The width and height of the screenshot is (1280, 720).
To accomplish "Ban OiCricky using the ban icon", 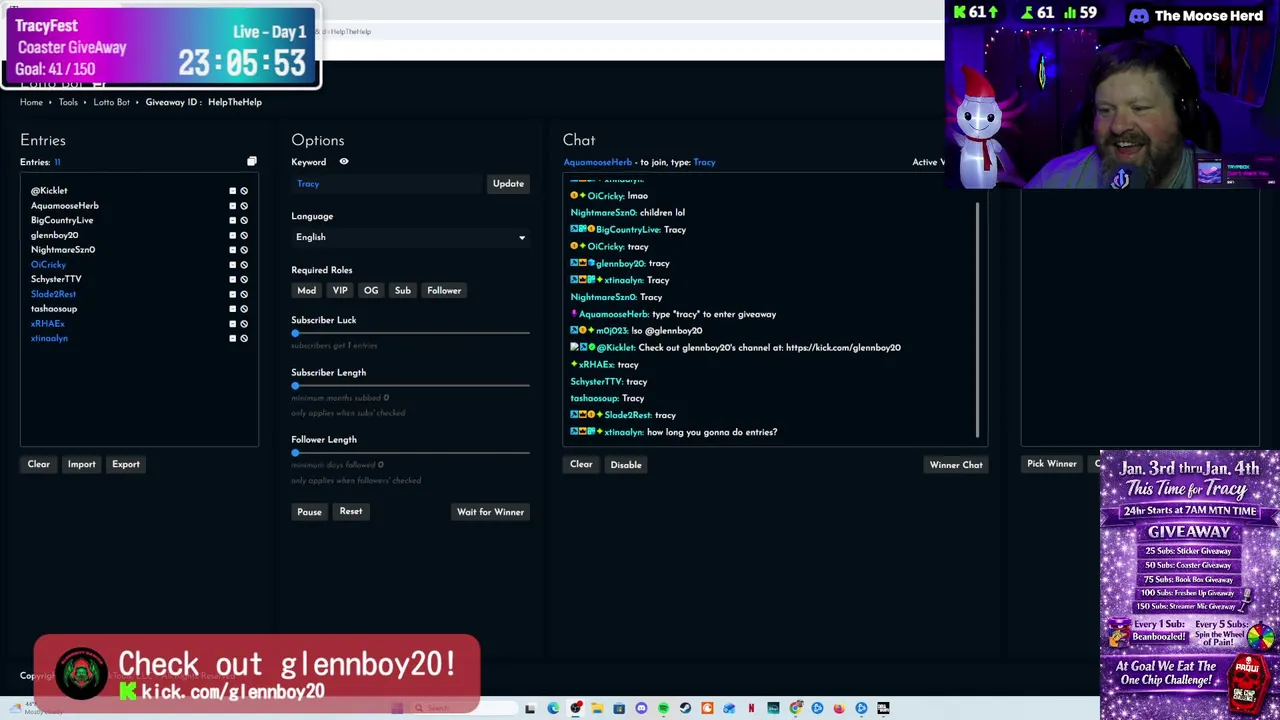I will point(244,265).
